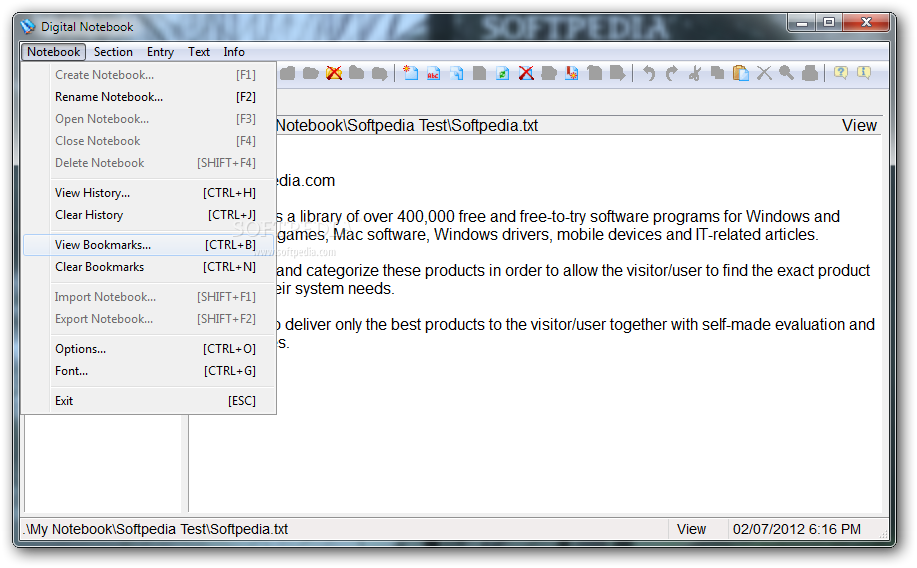This screenshot has width=917, height=568.
Task: Choose Clear Bookmarks menu entry
Action: 149,267
